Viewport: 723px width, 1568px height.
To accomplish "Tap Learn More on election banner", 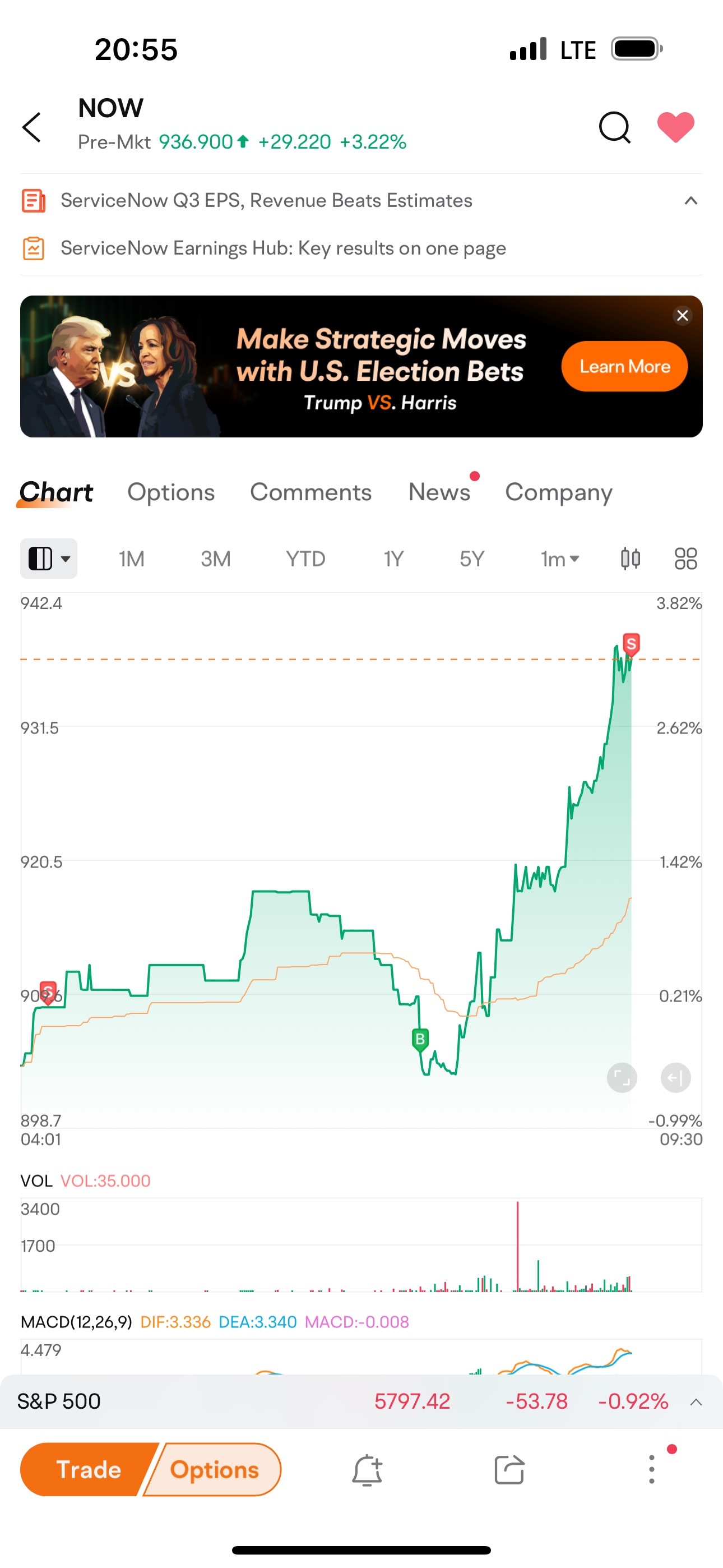I will 624,366.
